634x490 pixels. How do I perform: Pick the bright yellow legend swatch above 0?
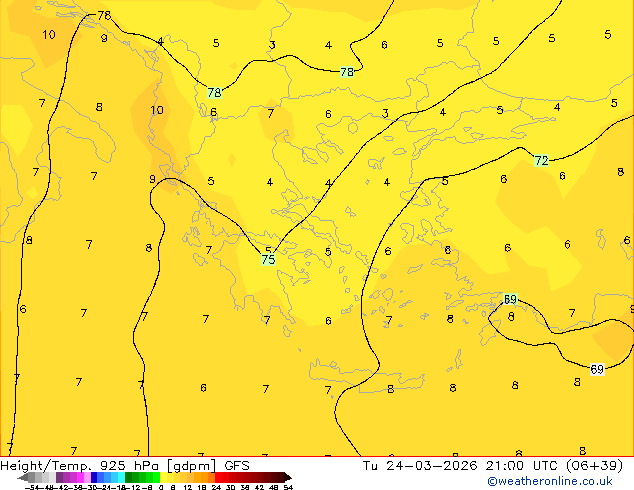(163, 477)
